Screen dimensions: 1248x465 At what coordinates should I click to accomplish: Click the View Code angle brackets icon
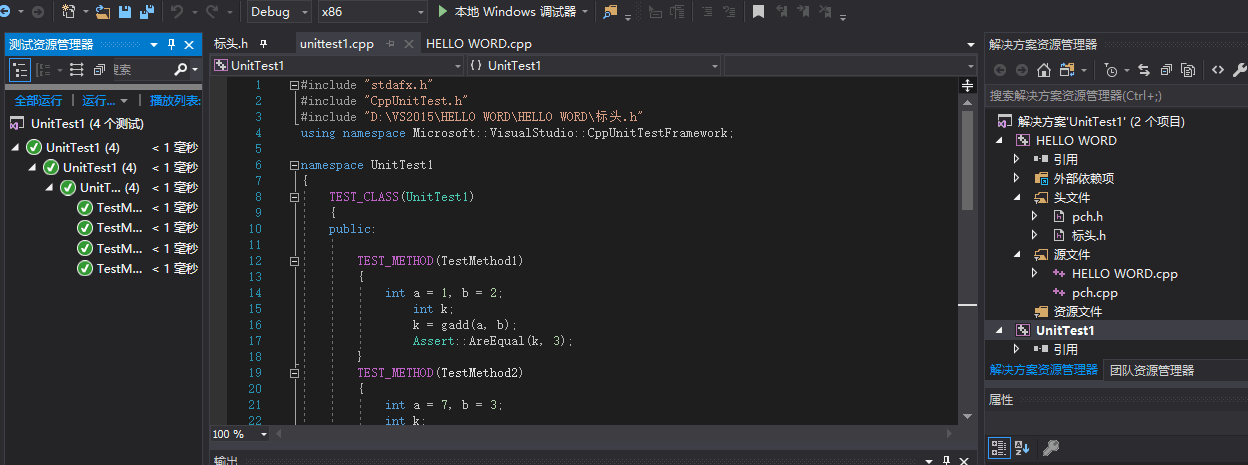click(1218, 70)
